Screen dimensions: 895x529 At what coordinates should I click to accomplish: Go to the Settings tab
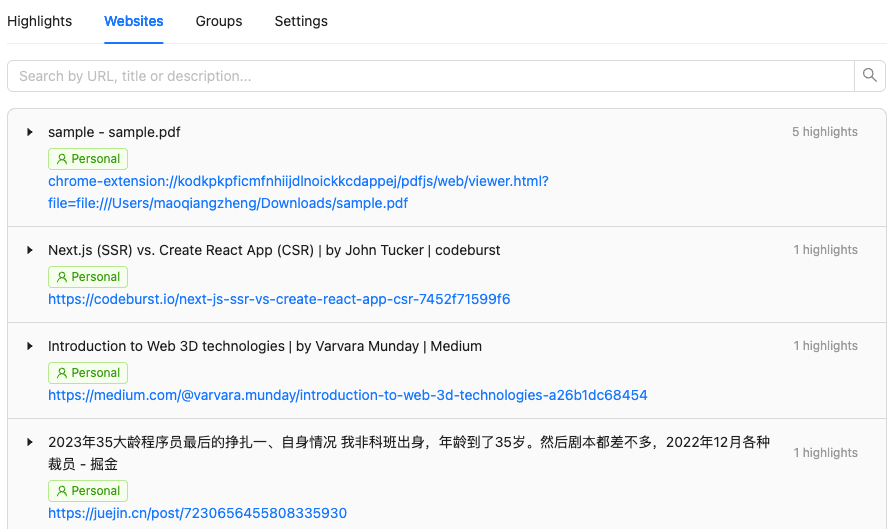(301, 21)
